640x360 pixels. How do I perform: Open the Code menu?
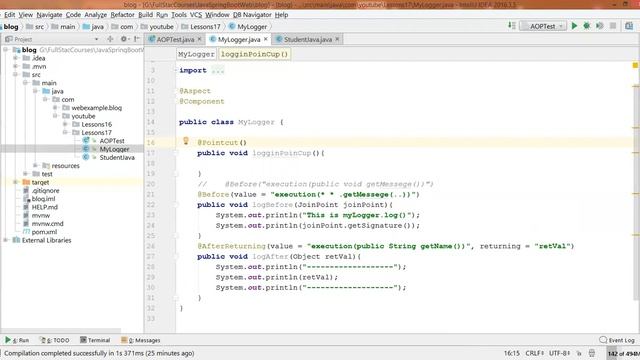pyautogui.click(x=73, y=15)
